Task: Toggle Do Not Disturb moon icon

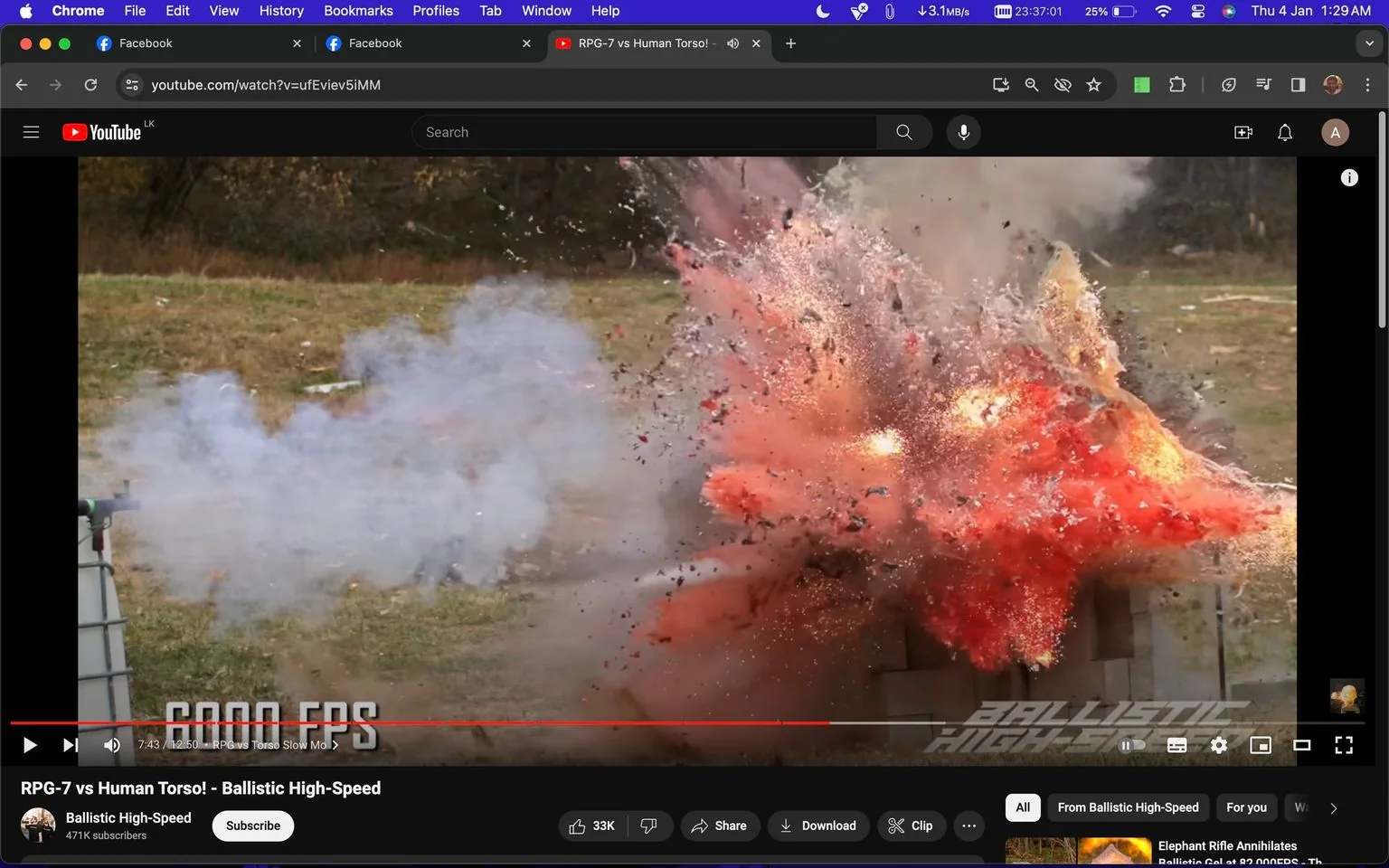Action: [823, 11]
